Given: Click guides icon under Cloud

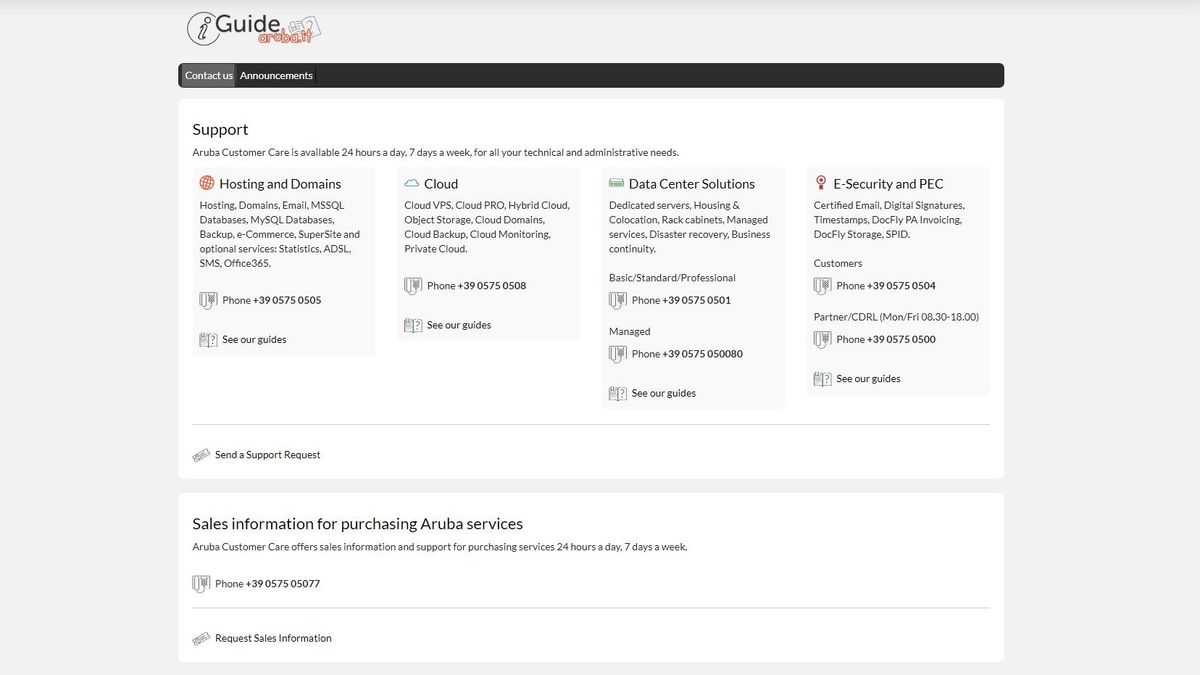Looking at the screenshot, I should (413, 325).
